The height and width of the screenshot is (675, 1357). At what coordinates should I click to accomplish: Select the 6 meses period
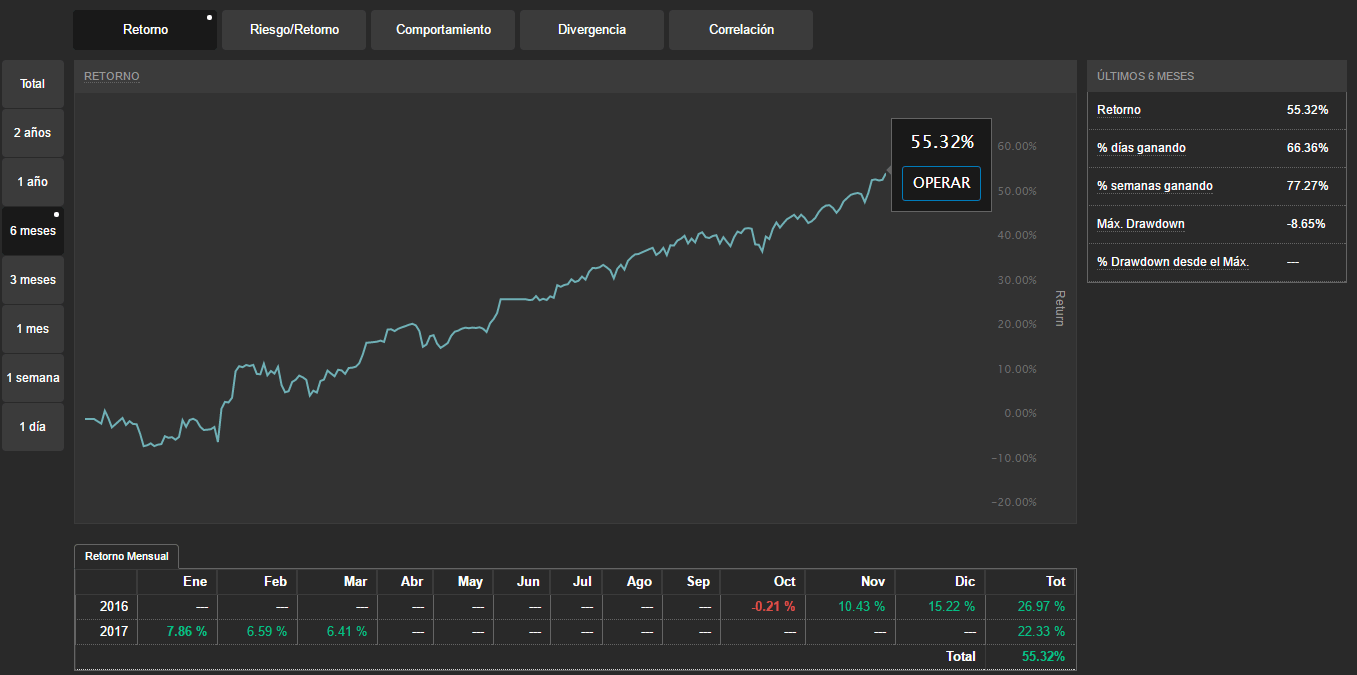point(33,231)
